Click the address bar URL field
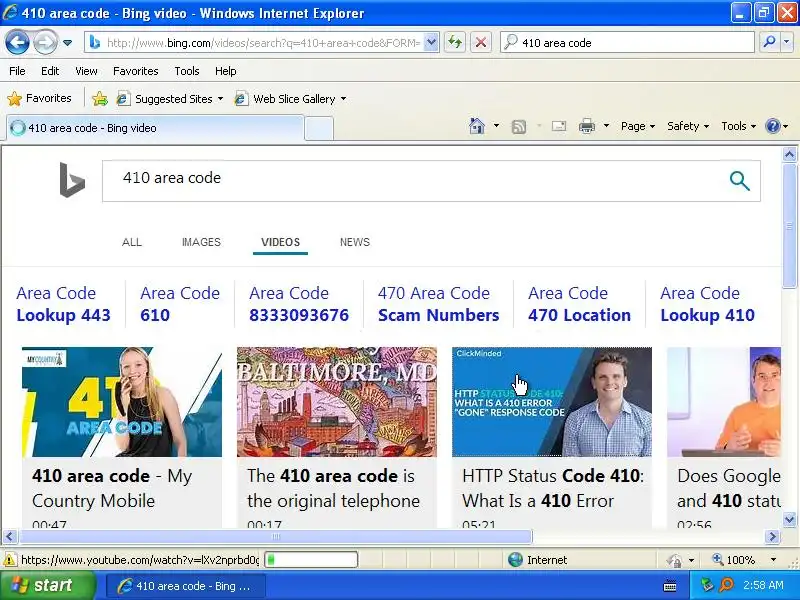800x600 pixels. tap(262, 43)
